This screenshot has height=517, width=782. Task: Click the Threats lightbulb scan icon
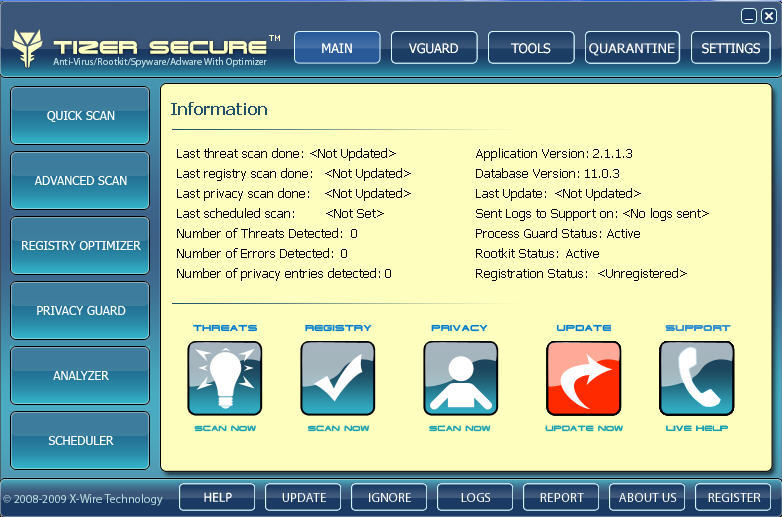point(224,378)
